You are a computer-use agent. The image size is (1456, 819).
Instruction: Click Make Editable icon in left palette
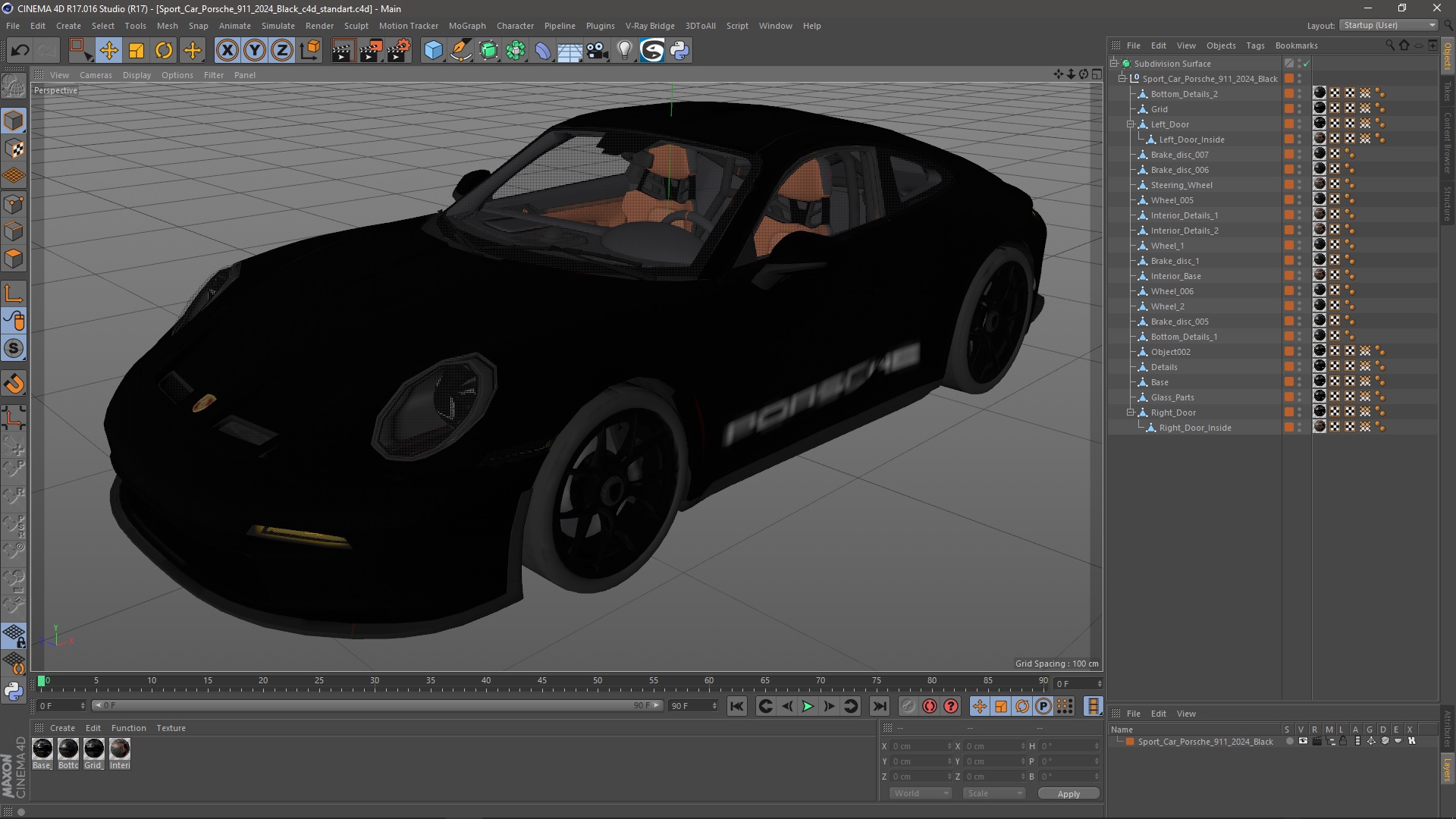tap(14, 86)
